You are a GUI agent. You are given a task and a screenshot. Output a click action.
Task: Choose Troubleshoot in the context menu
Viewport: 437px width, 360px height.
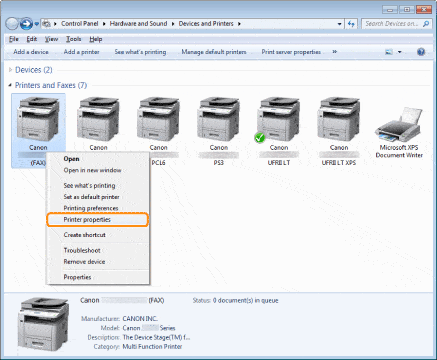[x=98, y=250]
